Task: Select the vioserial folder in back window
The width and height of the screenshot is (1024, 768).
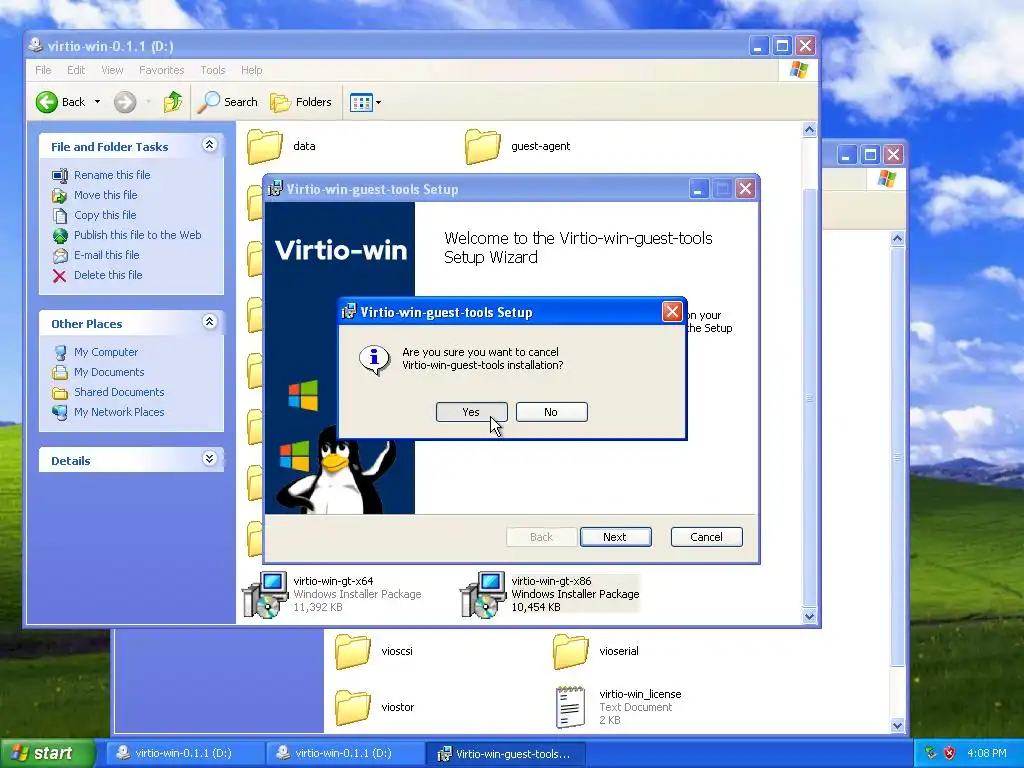Action: click(x=571, y=651)
